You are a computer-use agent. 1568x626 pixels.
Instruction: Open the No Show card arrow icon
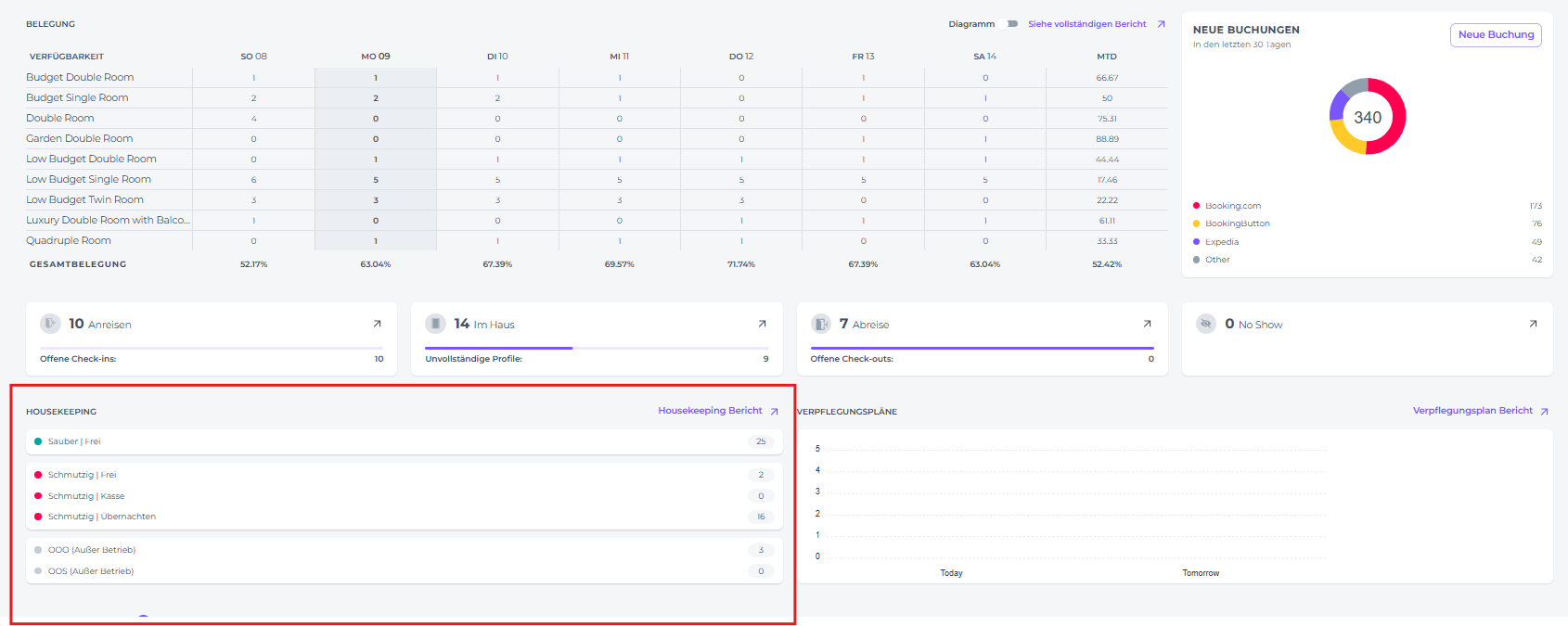pyautogui.click(x=1533, y=324)
